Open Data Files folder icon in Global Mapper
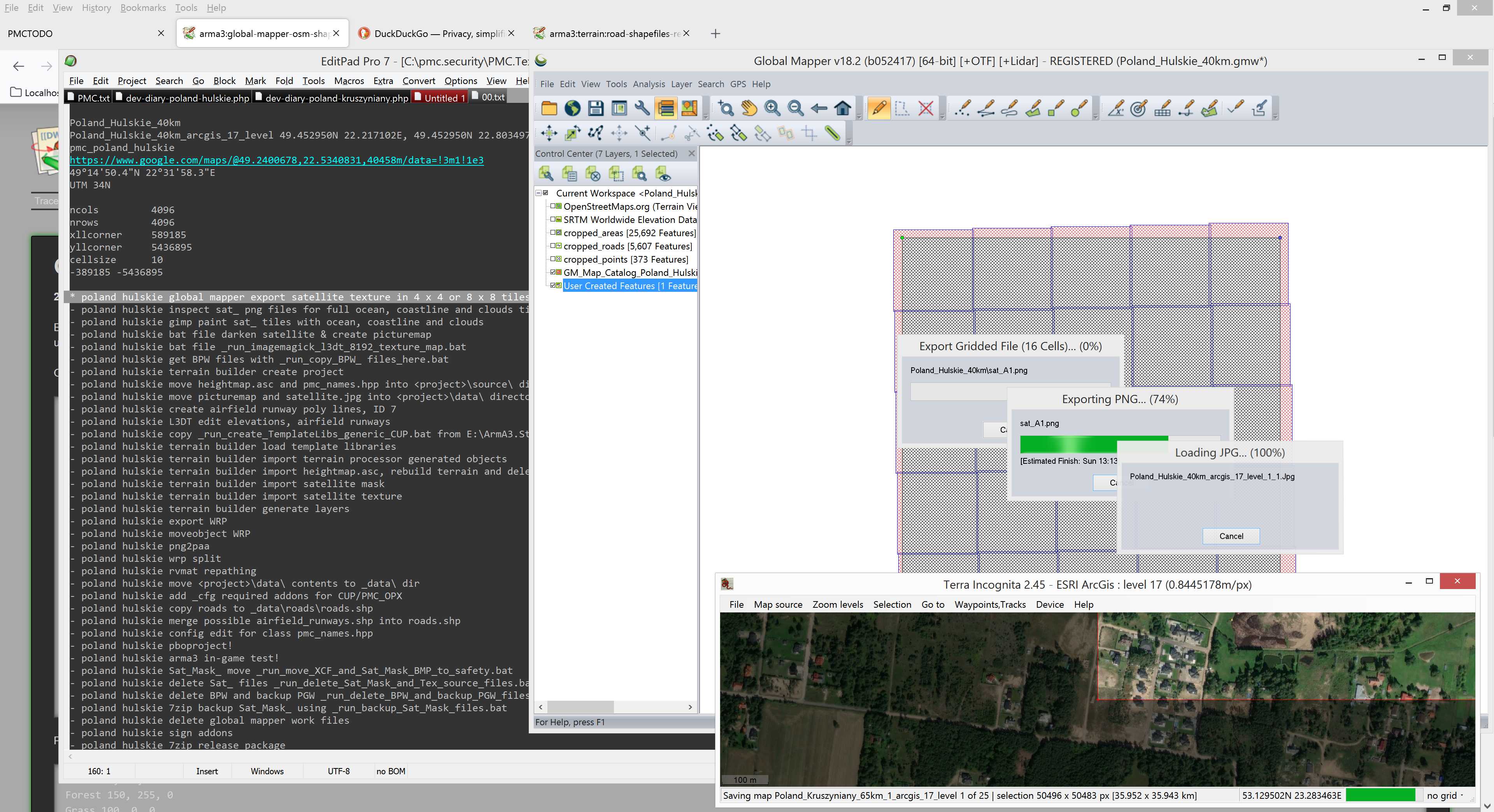Screen dimensions: 1494x812 (549, 109)
